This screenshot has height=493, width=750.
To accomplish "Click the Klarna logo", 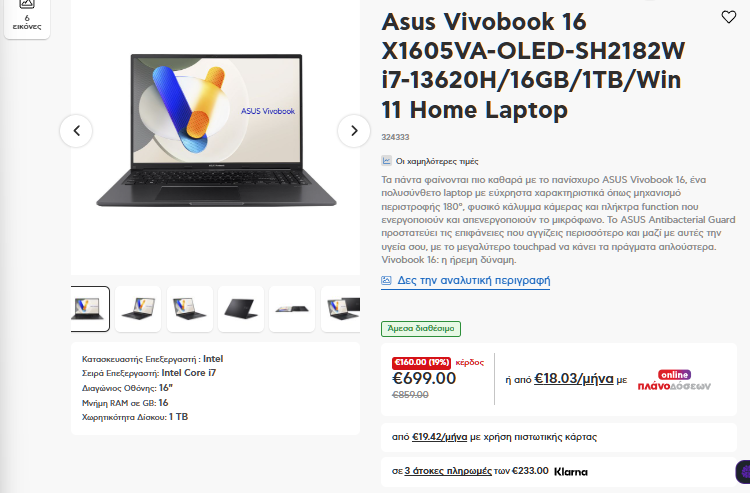I will (571, 472).
